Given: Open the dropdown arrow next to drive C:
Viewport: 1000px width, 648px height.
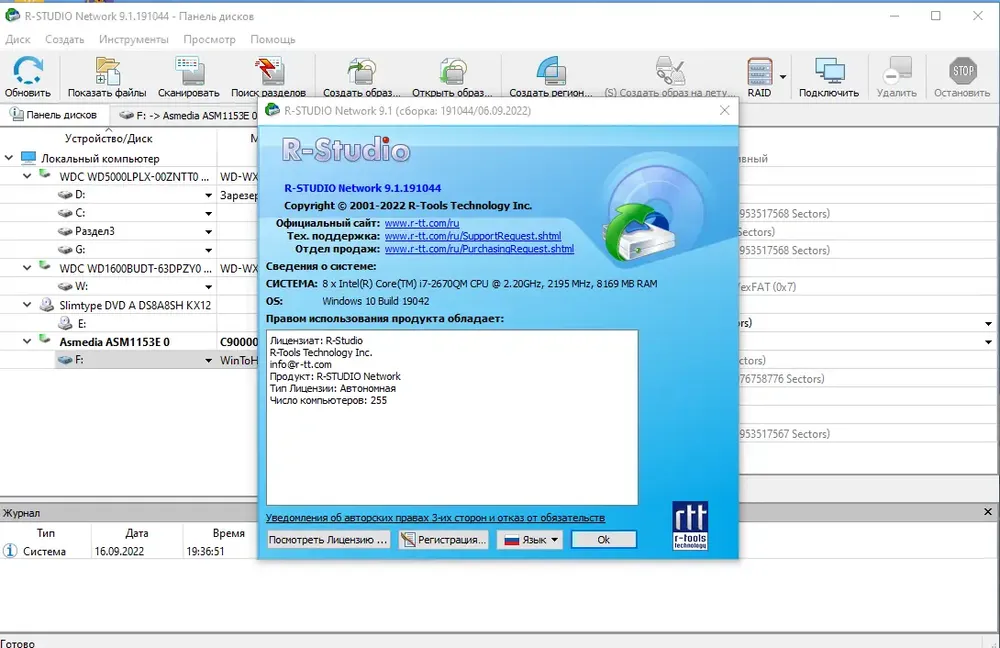Looking at the screenshot, I should click(209, 214).
